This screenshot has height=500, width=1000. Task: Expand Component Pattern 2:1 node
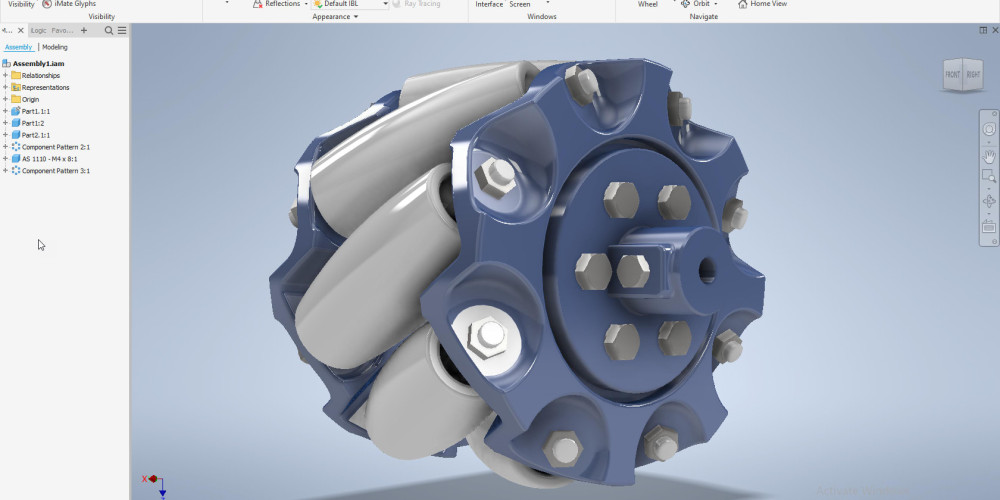(x=5, y=147)
